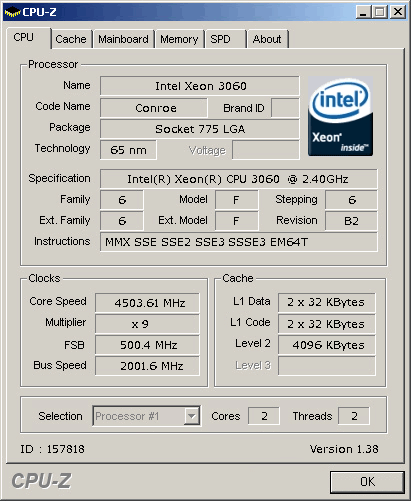This screenshot has height=501, width=411.
Task: Click the Core Speed value field
Action: pos(147,303)
